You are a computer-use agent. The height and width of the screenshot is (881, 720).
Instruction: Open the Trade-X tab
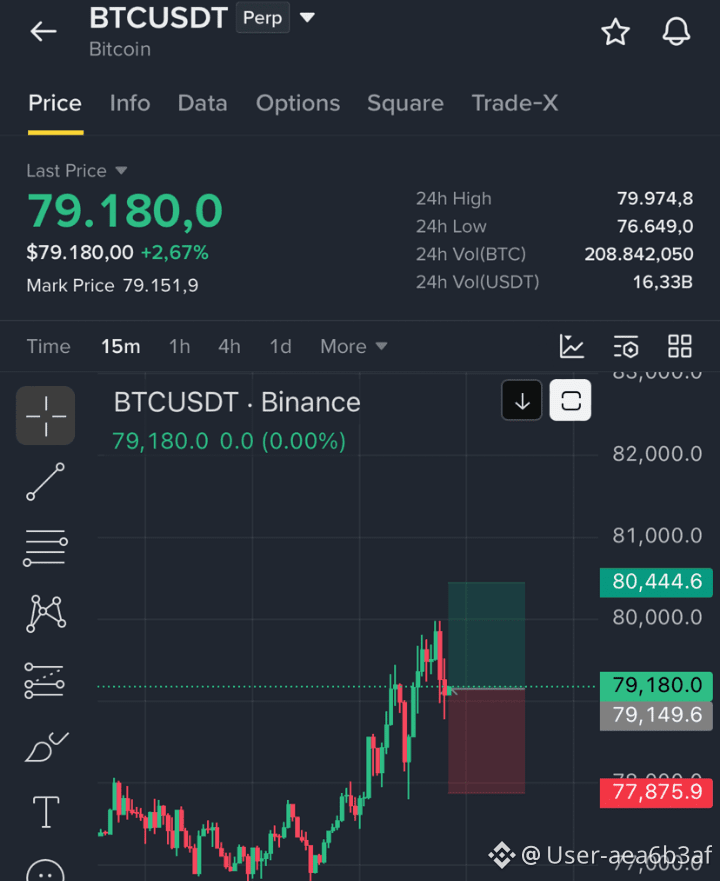coord(515,103)
